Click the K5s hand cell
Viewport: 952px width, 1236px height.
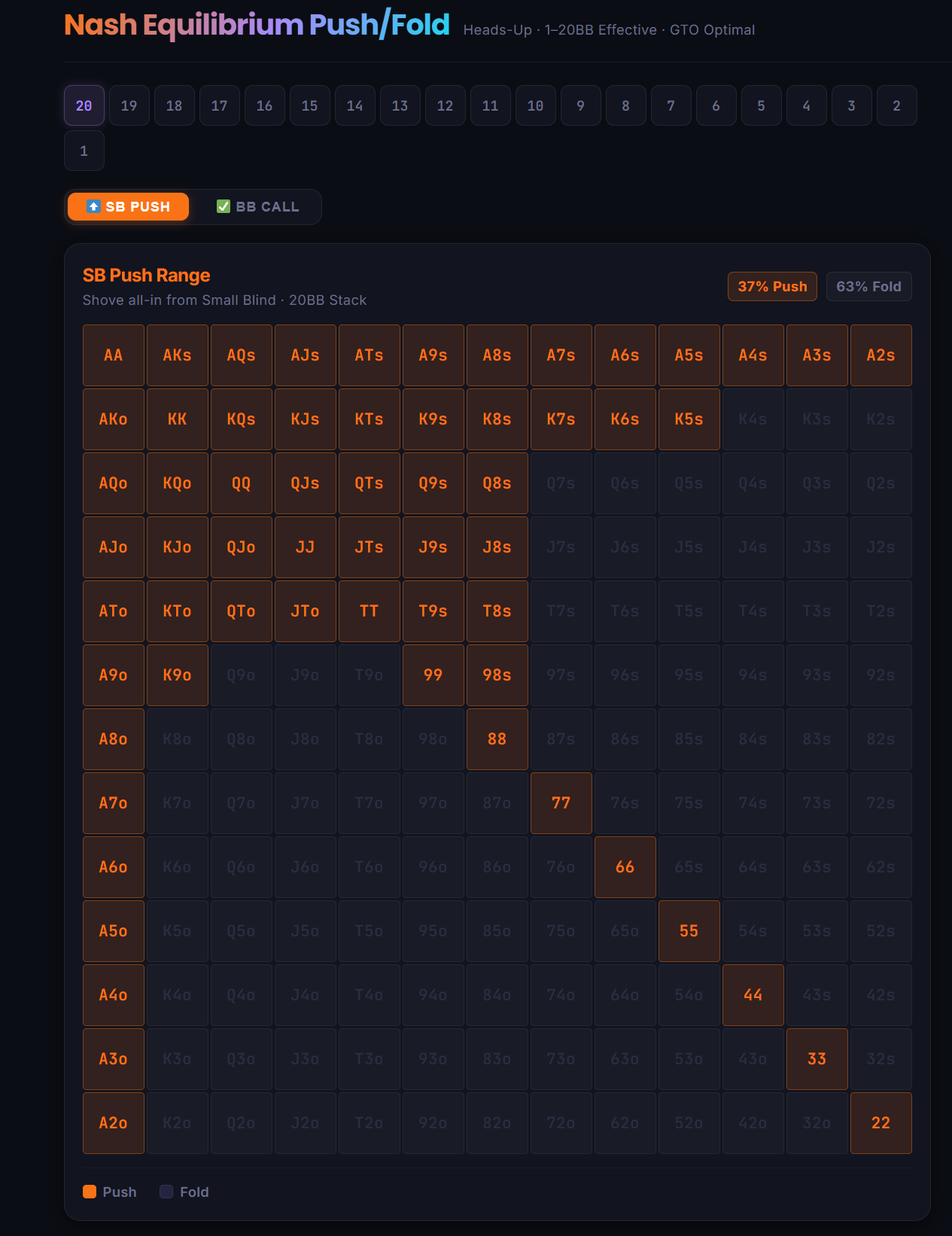click(x=689, y=419)
